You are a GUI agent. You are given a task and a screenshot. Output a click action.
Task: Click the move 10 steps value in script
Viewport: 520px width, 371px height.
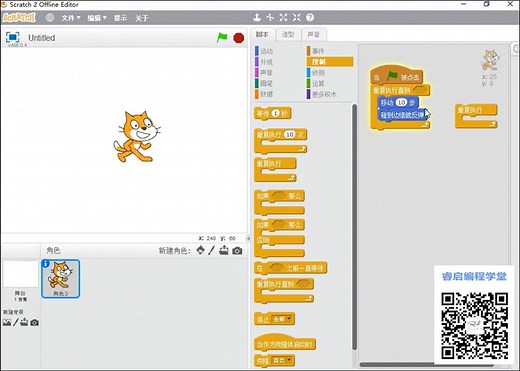[x=401, y=102]
